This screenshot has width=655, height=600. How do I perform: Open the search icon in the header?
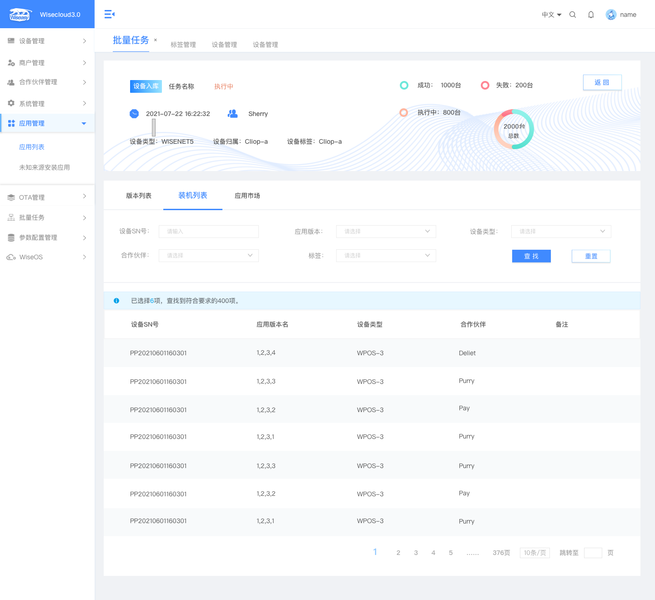coord(573,15)
